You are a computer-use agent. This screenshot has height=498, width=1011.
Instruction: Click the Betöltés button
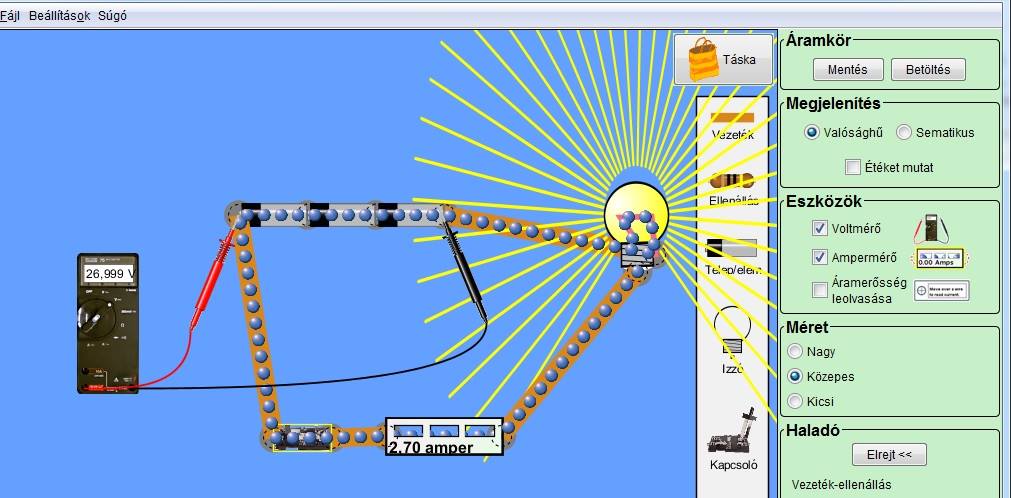928,70
